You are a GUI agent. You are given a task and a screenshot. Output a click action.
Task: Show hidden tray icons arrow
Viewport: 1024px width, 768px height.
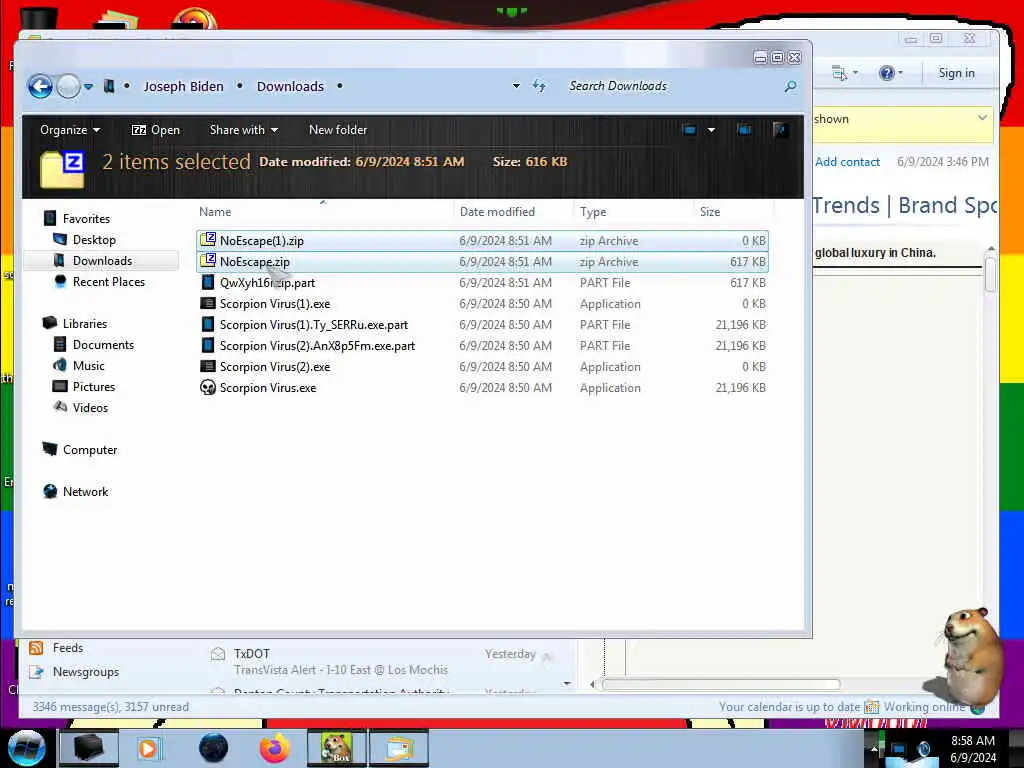pos(874,748)
